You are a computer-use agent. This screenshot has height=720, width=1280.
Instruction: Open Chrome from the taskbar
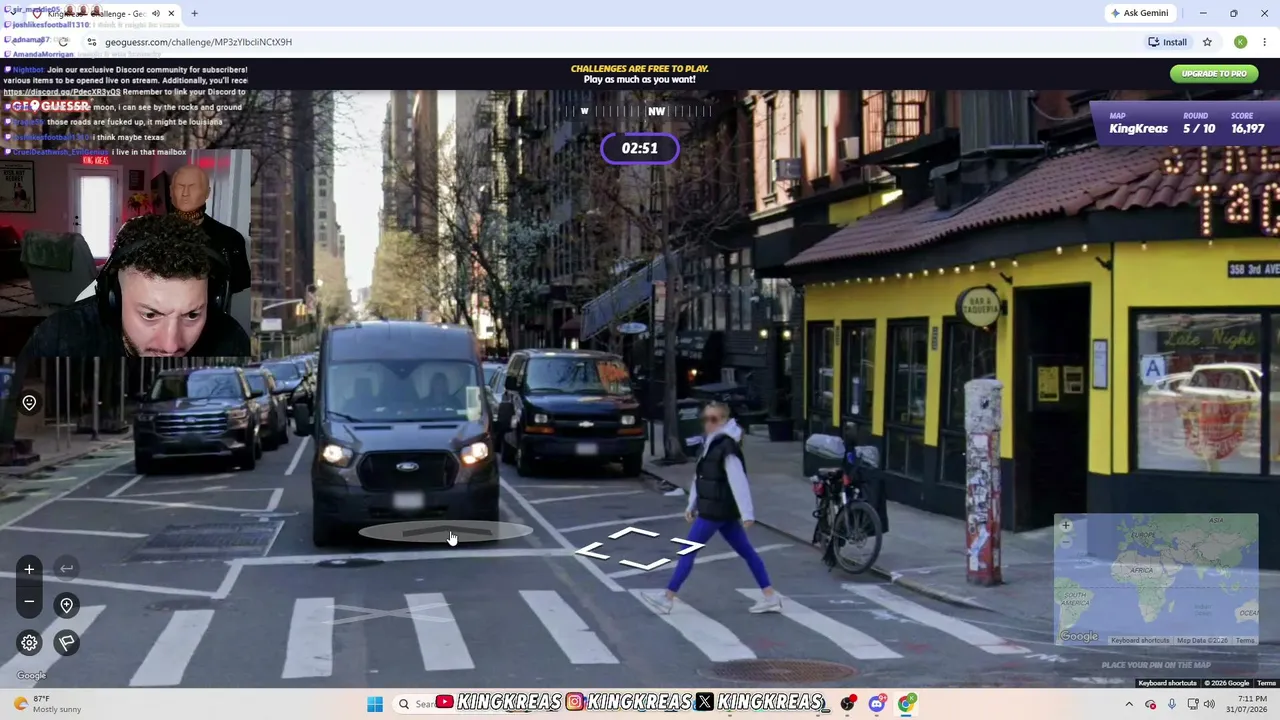906,704
